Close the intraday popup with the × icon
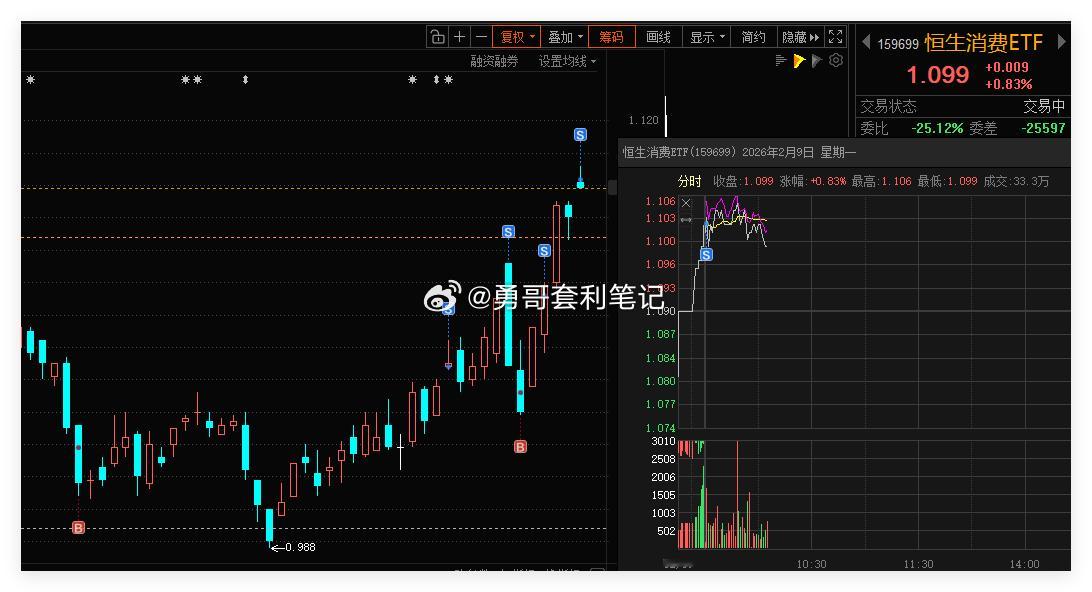This screenshot has width=1092, height=592. pyautogui.click(x=685, y=203)
